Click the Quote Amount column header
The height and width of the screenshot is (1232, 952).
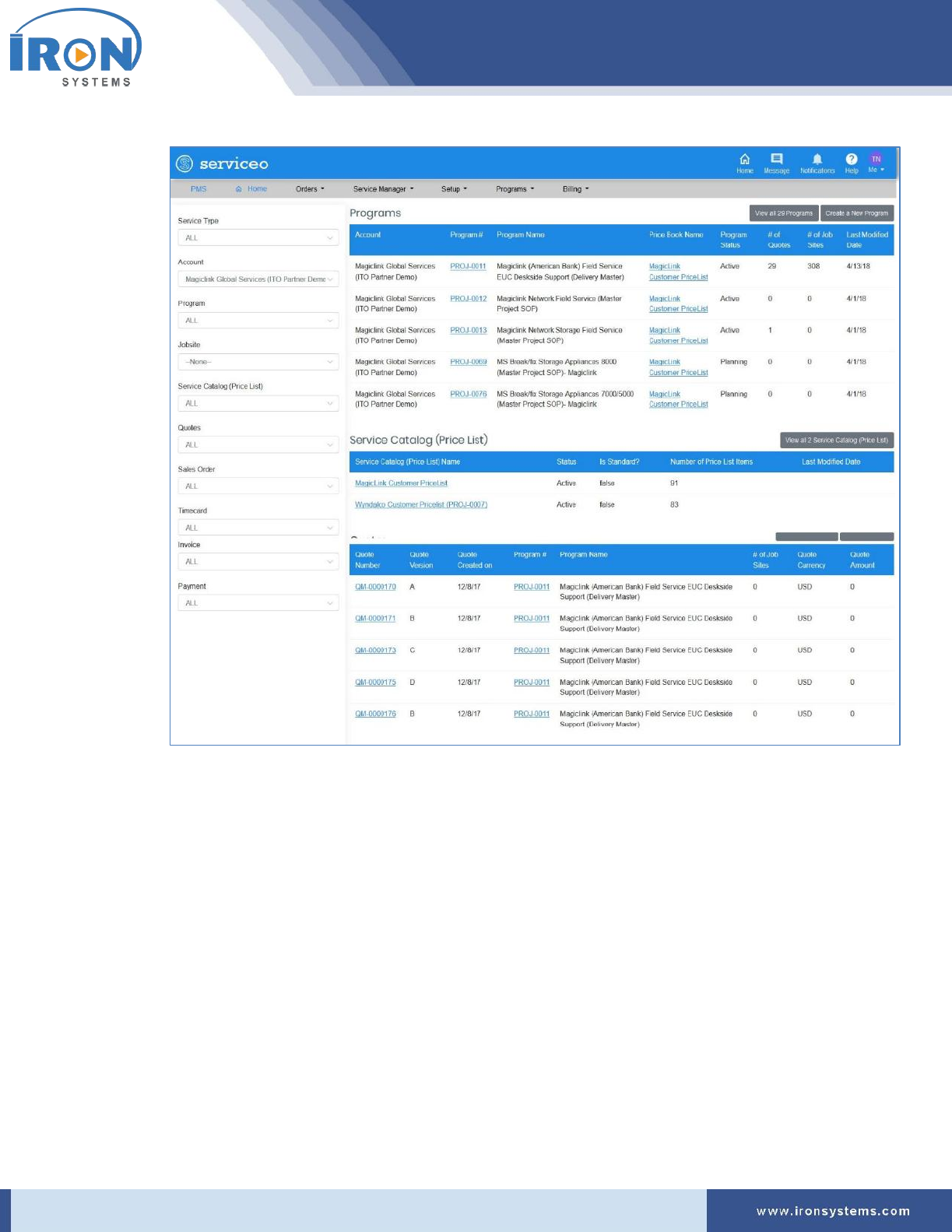tap(862, 560)
